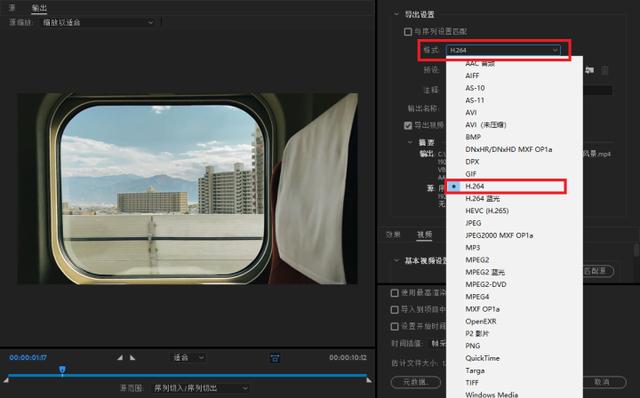Screen dimensions: 640x398
Task: Collapse the 导出设置 section
Action: pos(396,14)
